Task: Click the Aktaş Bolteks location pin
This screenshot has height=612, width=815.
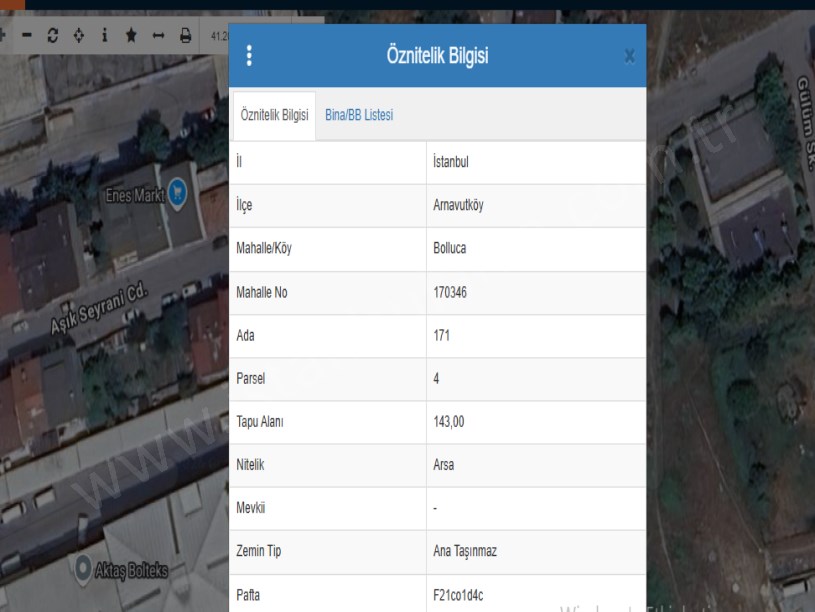Action: tap(85, 569)
